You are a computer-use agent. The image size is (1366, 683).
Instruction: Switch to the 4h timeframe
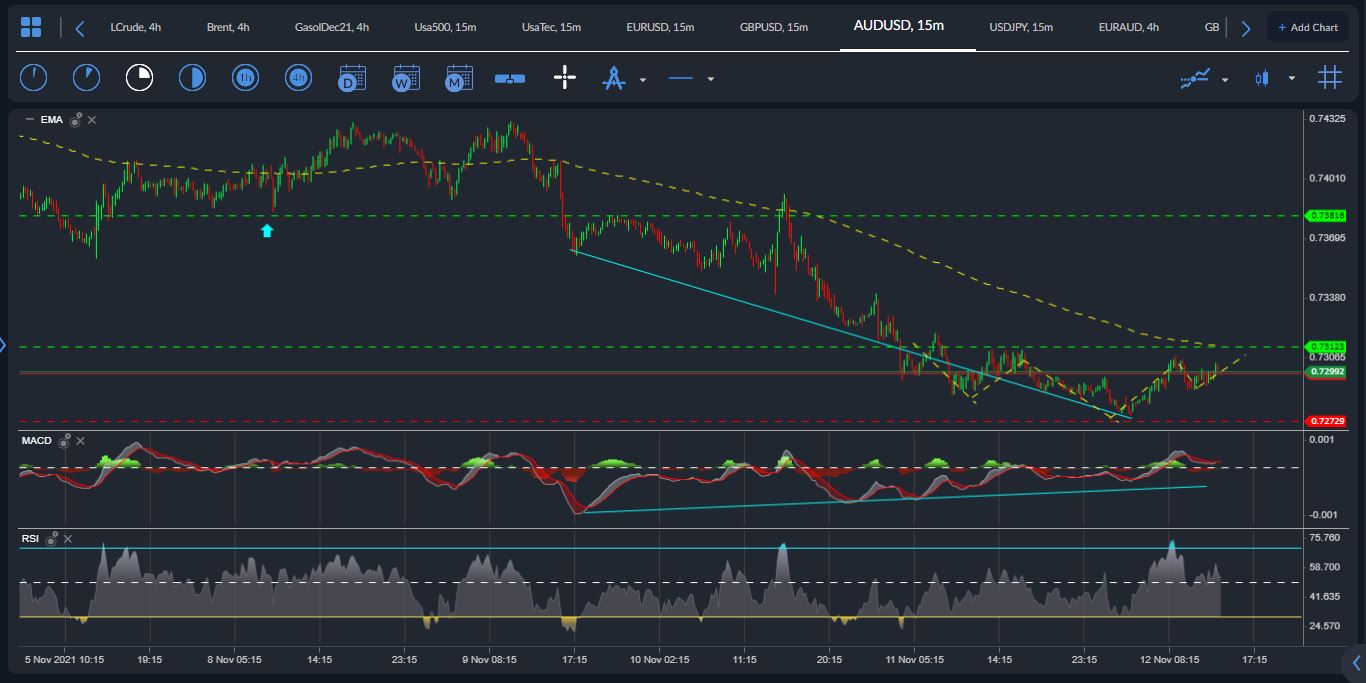coord(298,77)
